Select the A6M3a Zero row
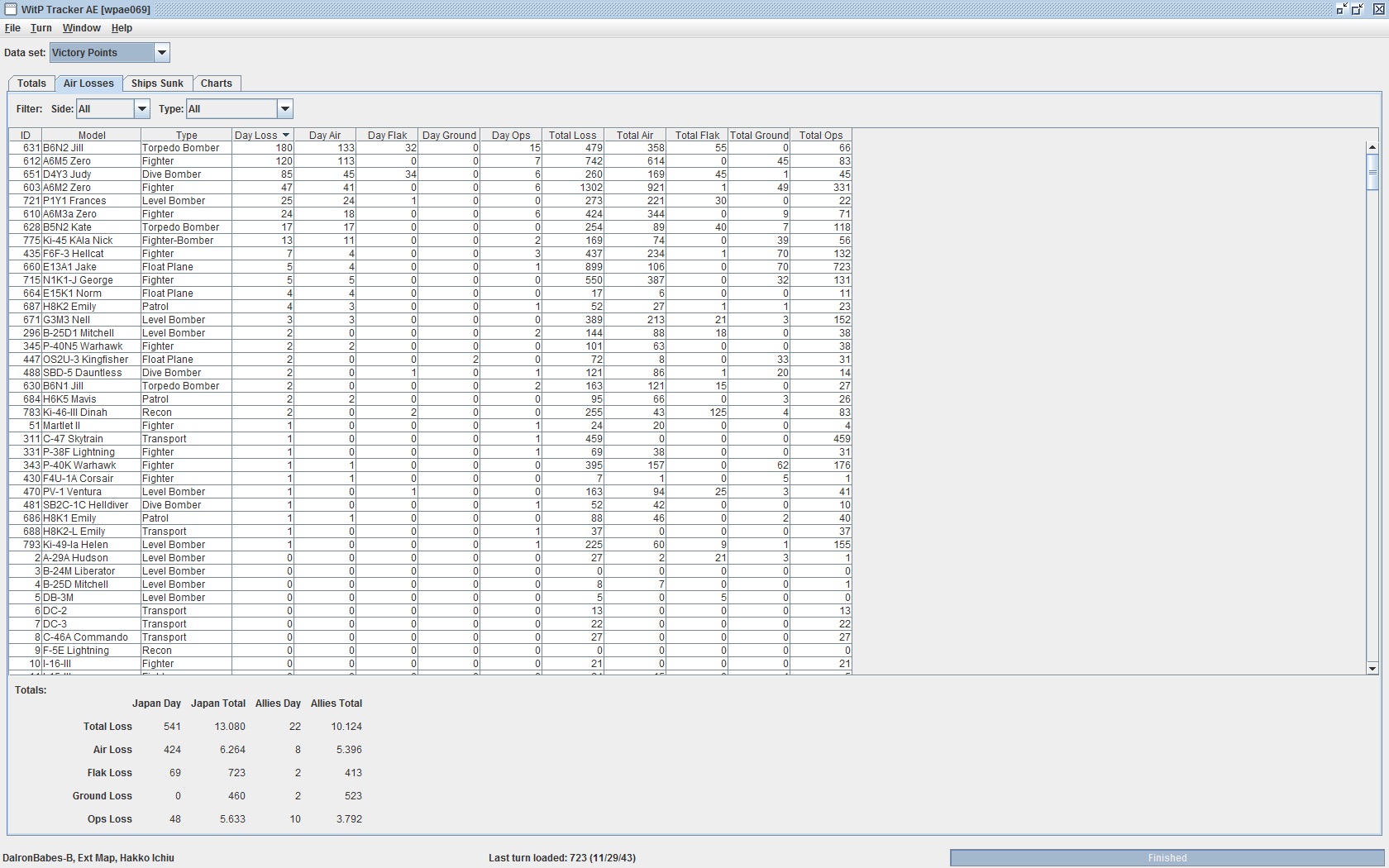 pyautogui.click(x=430, y=214)
